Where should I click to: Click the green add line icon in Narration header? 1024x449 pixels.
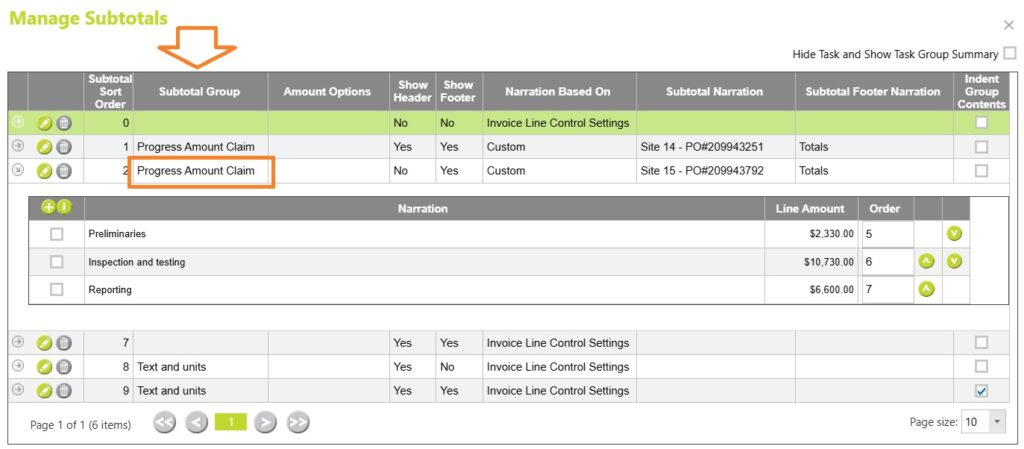point(48,208)
